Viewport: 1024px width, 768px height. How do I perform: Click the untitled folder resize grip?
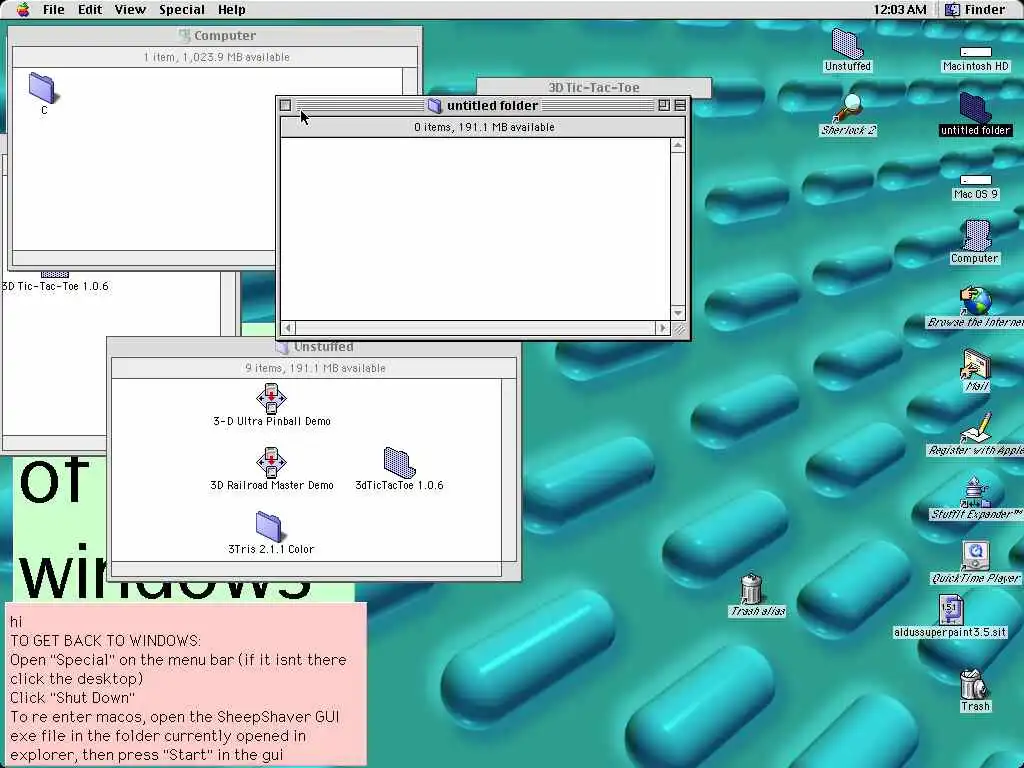pyautogui.click(x=679, y=328)
